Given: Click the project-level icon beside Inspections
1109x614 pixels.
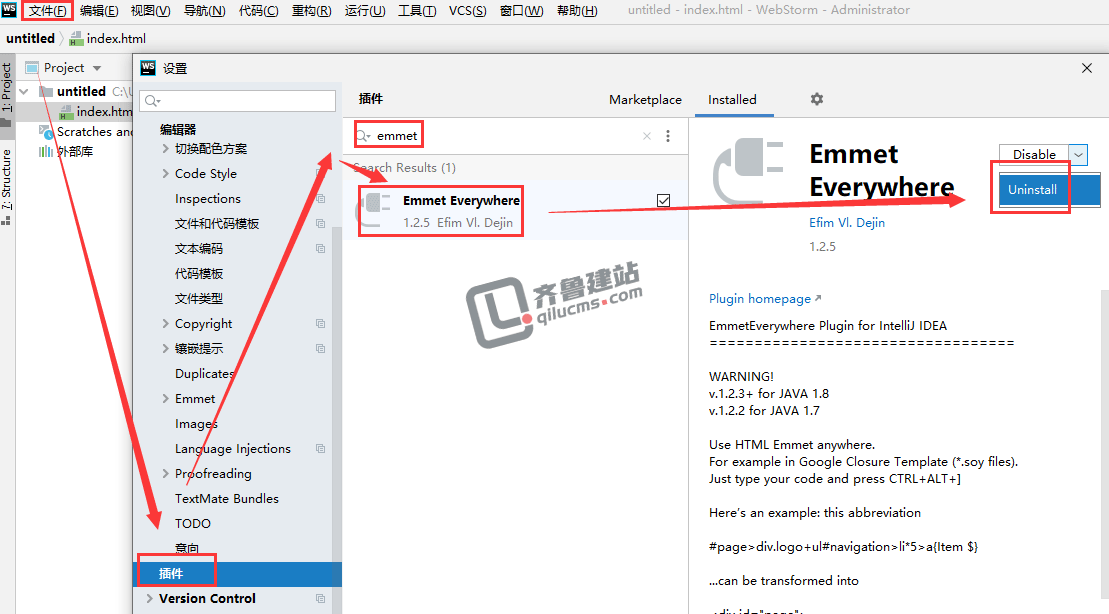Looking at the screenshot, I should (x=320, y=199).
